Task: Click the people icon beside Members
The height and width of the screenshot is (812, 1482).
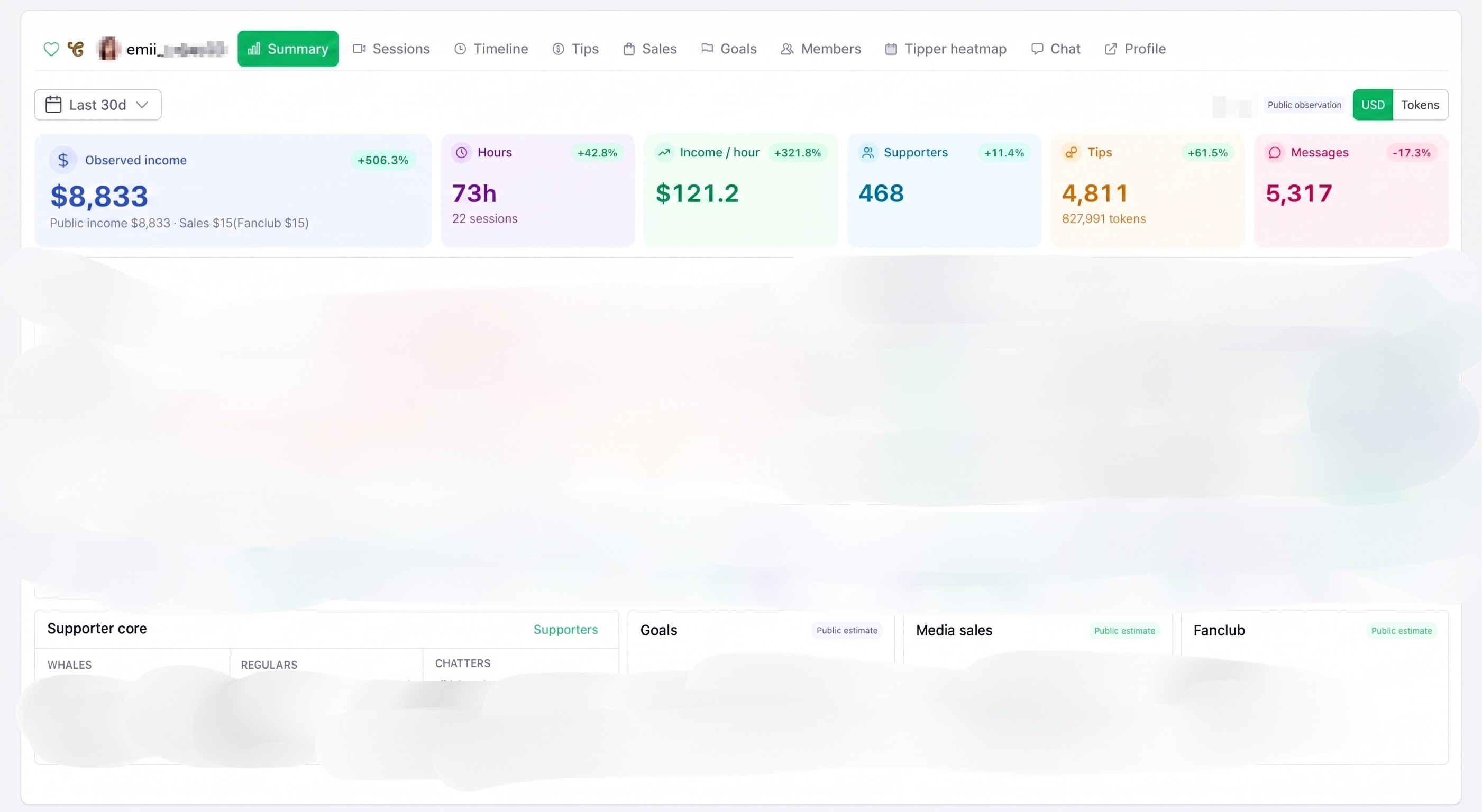Action: point(787,49)
